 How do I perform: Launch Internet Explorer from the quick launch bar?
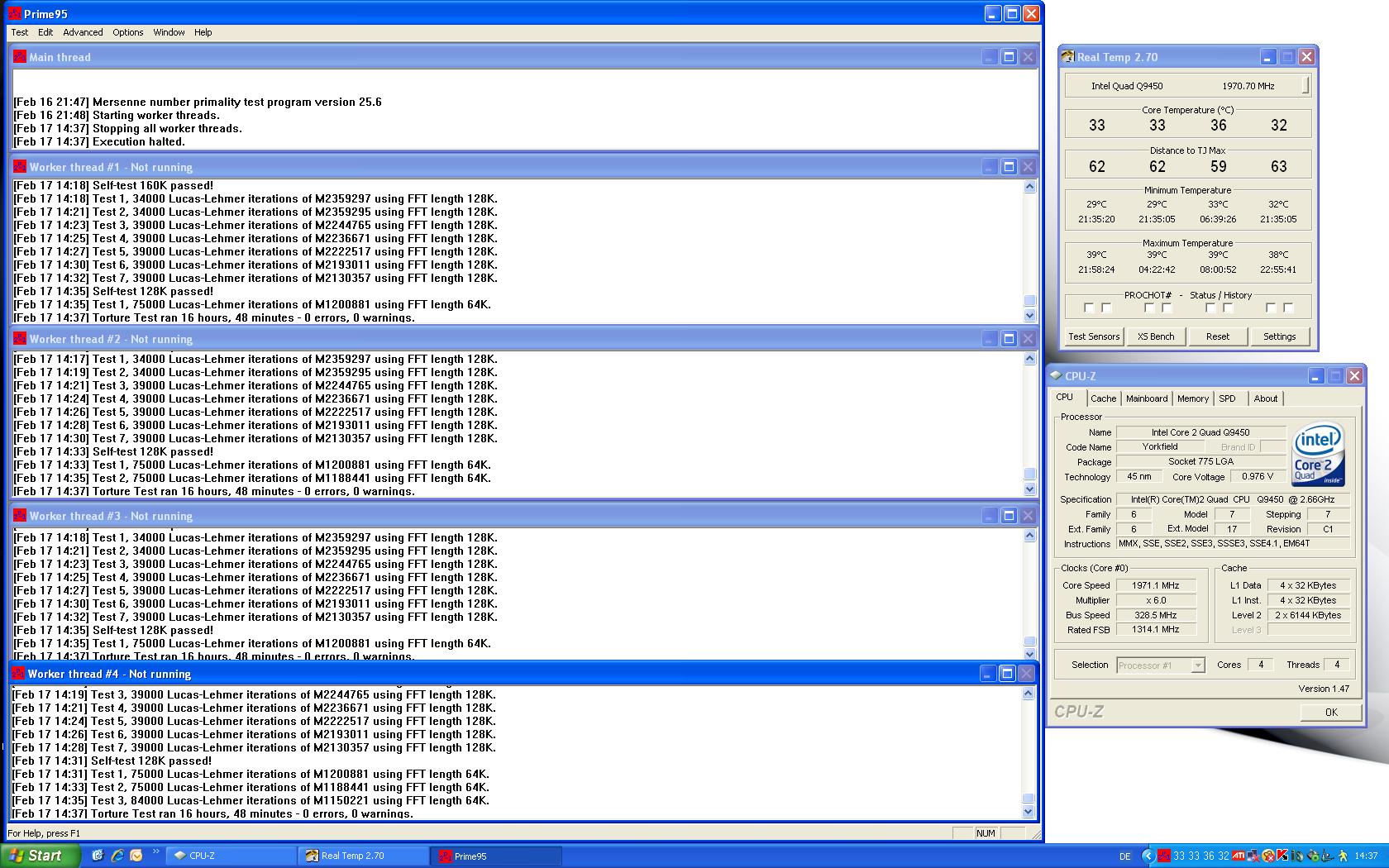coord(117,856)
